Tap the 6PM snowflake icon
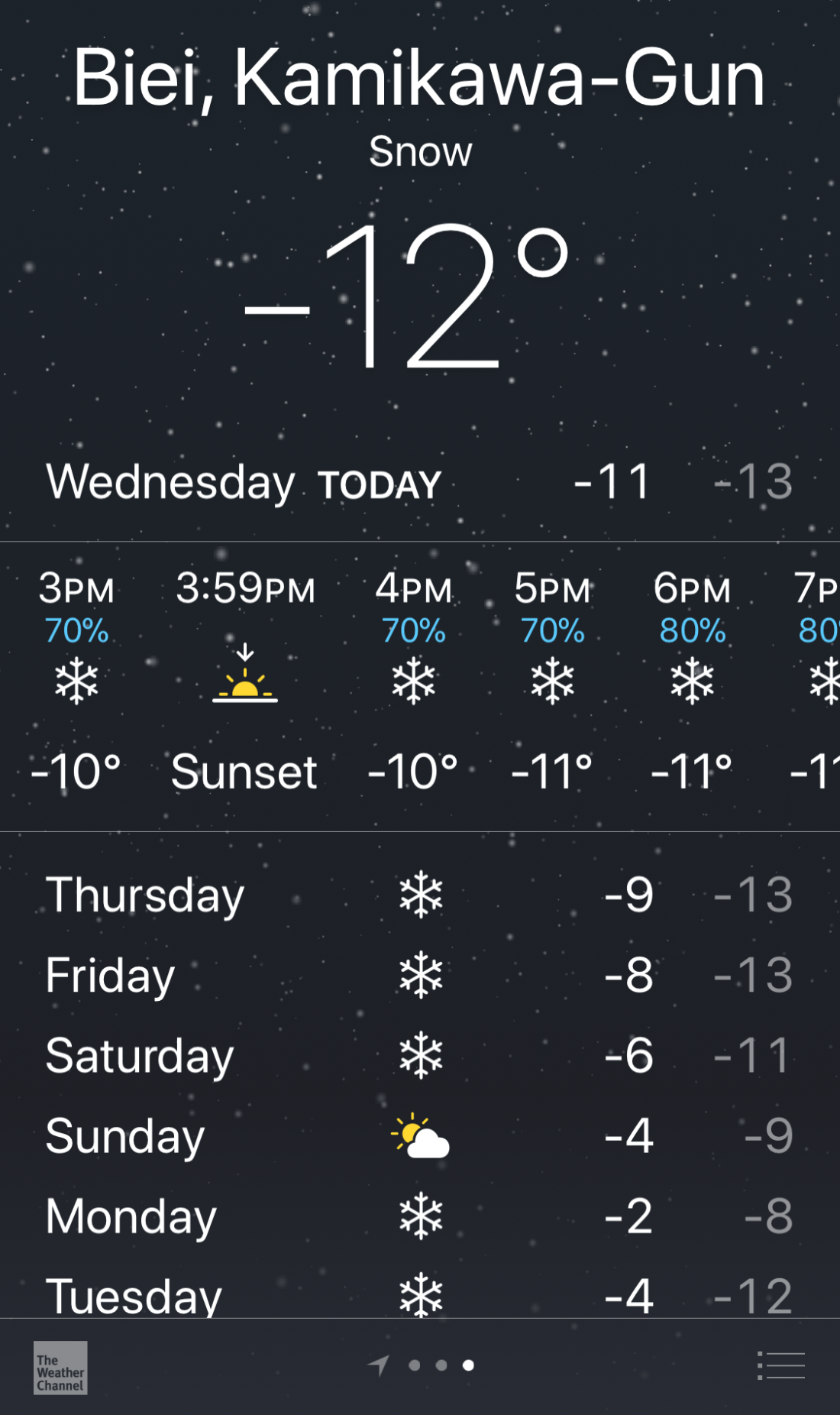Viewport: 840px width, 1415px height. (692, 681)
